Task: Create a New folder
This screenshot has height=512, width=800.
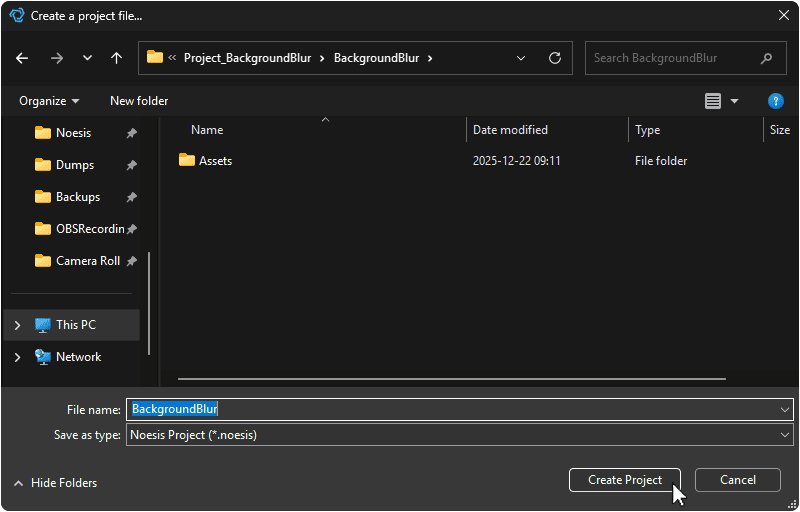Action: 139,101
